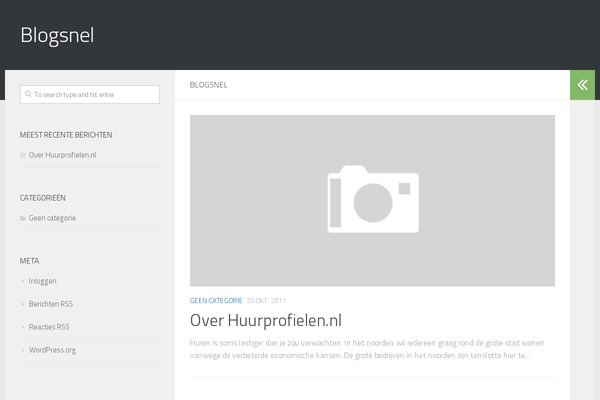Click the GEEN CATEGORIE tag above post title

click(x=216, y=300)
